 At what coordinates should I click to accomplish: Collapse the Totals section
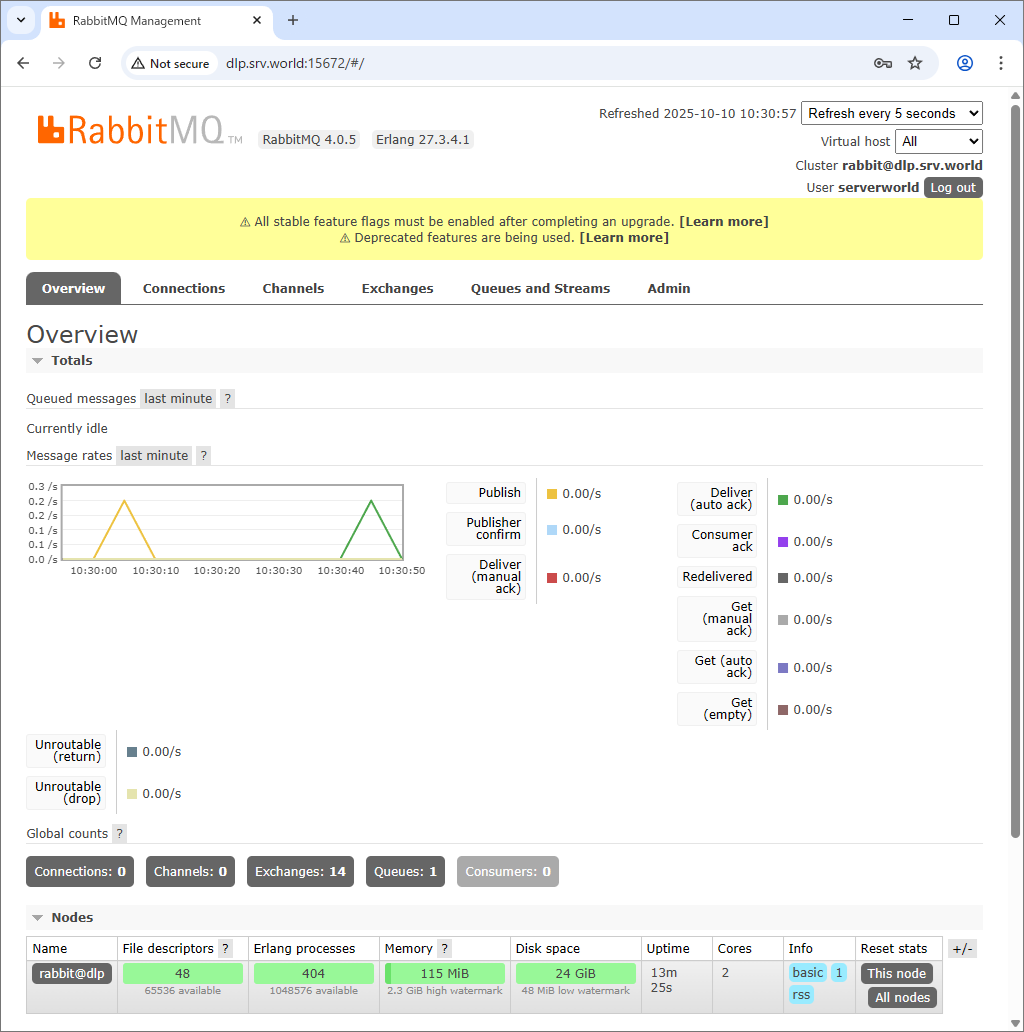62,360
